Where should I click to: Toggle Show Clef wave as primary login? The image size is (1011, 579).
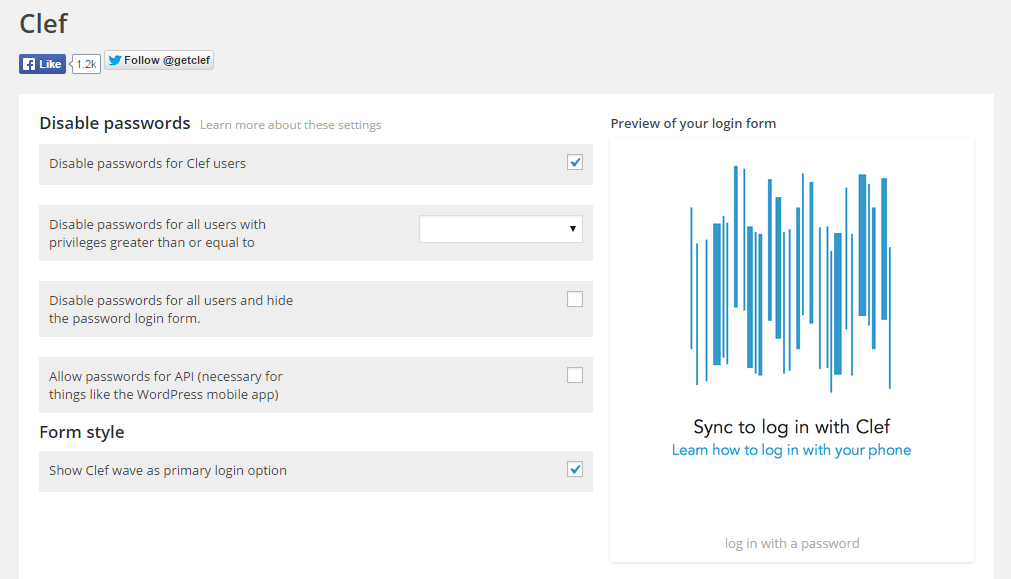[x=574, y=469]
